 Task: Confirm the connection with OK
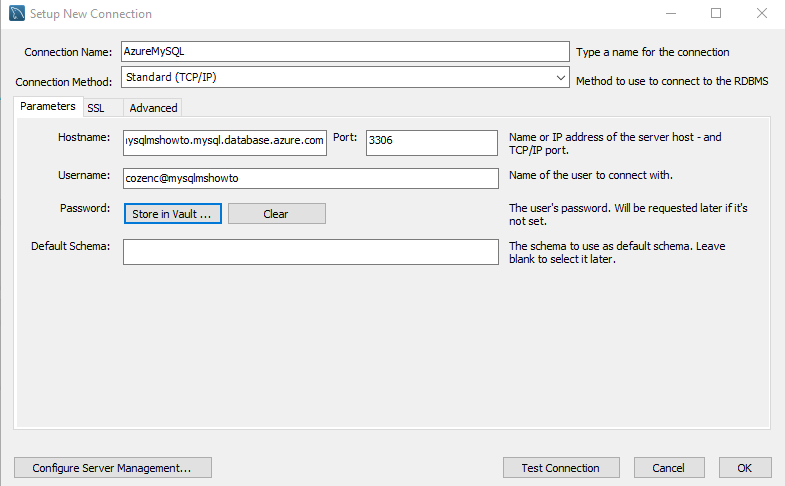[x=745, y=467]
